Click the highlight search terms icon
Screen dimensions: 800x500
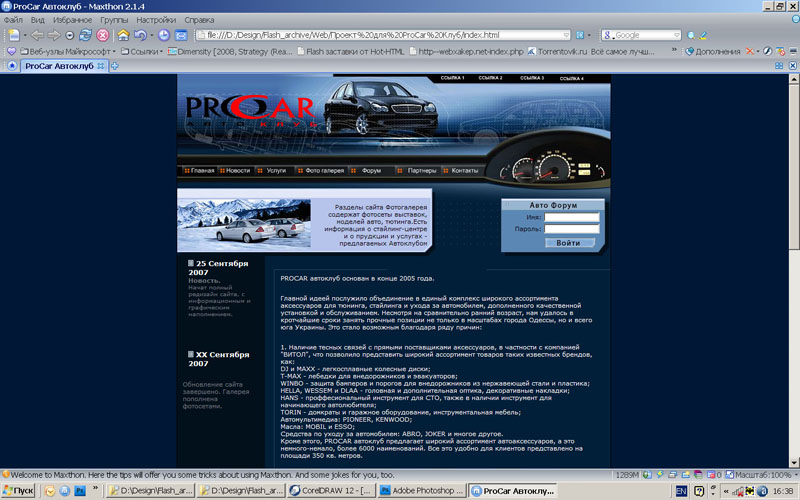(x=703, y=35)
